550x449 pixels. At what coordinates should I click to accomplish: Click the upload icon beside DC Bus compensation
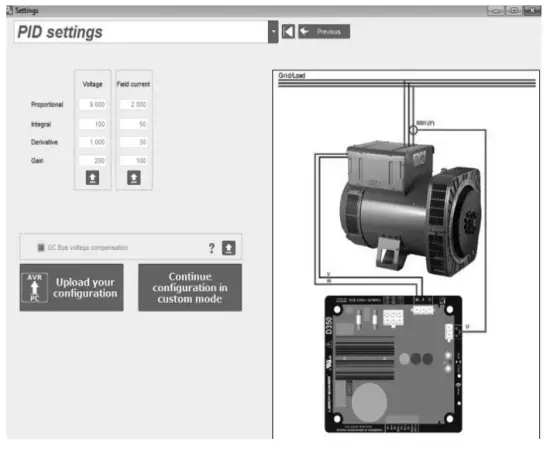229,248
